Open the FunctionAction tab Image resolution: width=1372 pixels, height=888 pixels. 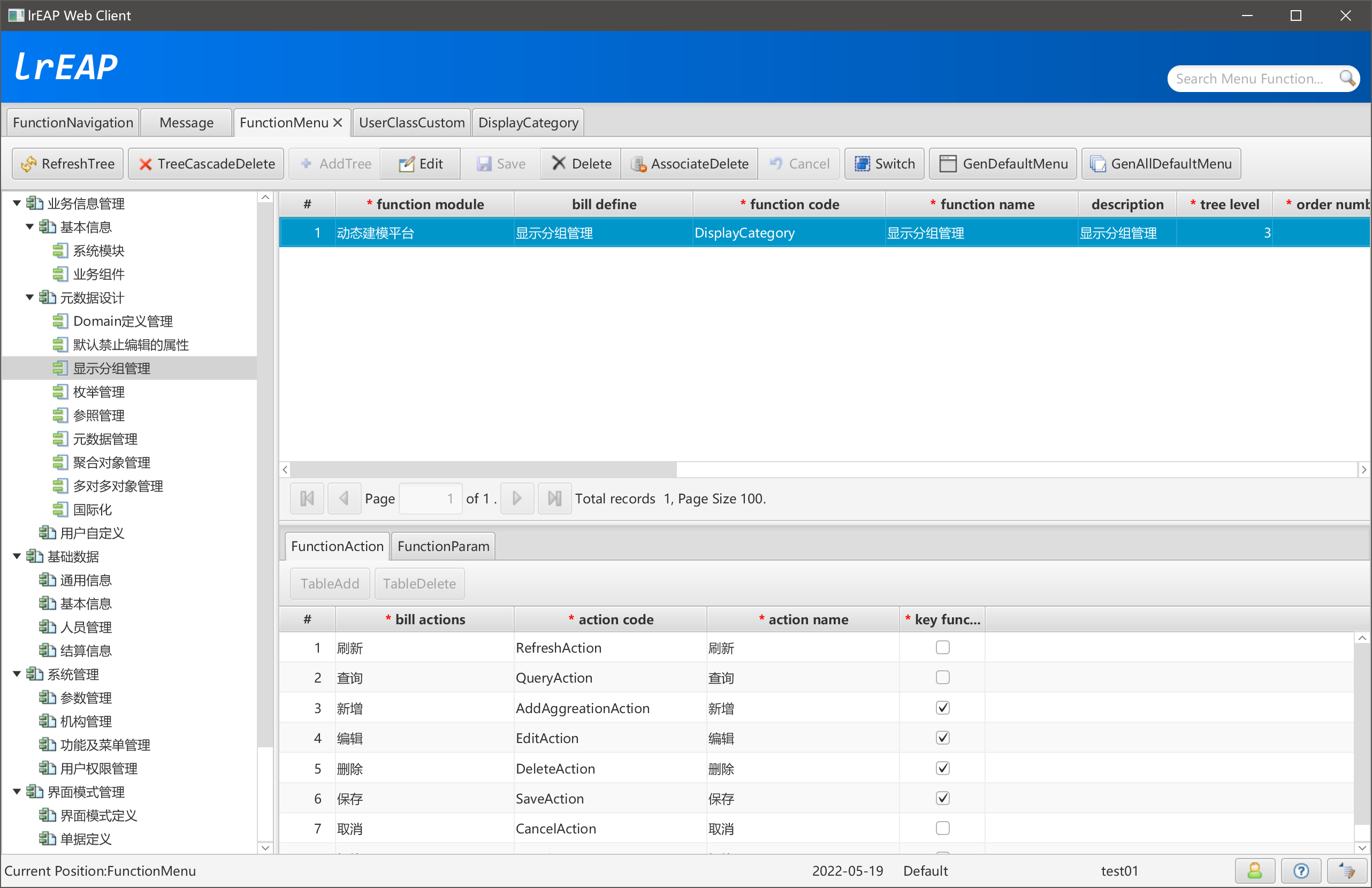click(337, 546)
